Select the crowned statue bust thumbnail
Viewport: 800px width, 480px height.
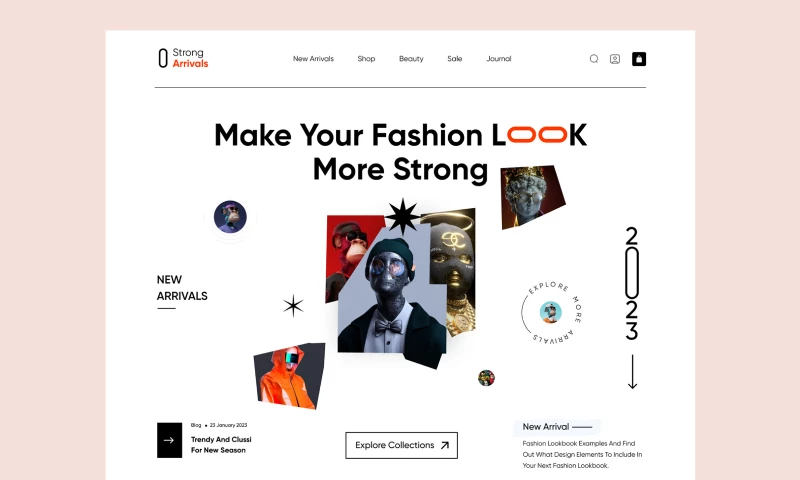pos(533,196)
